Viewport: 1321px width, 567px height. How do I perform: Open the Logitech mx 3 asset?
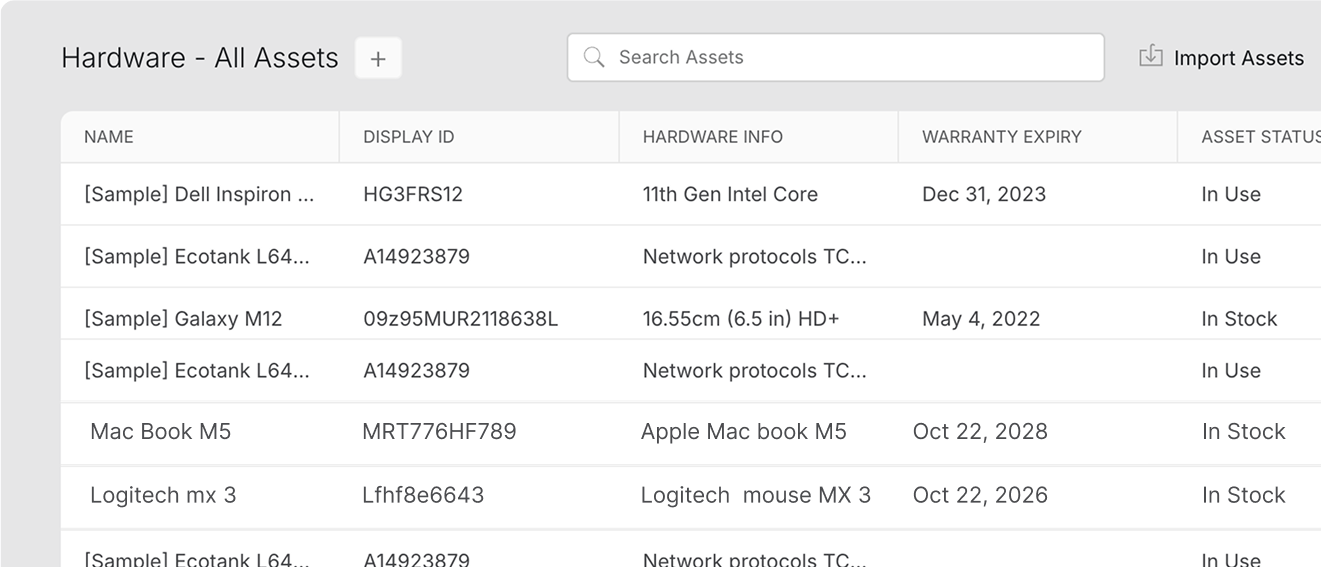(163, 495)
